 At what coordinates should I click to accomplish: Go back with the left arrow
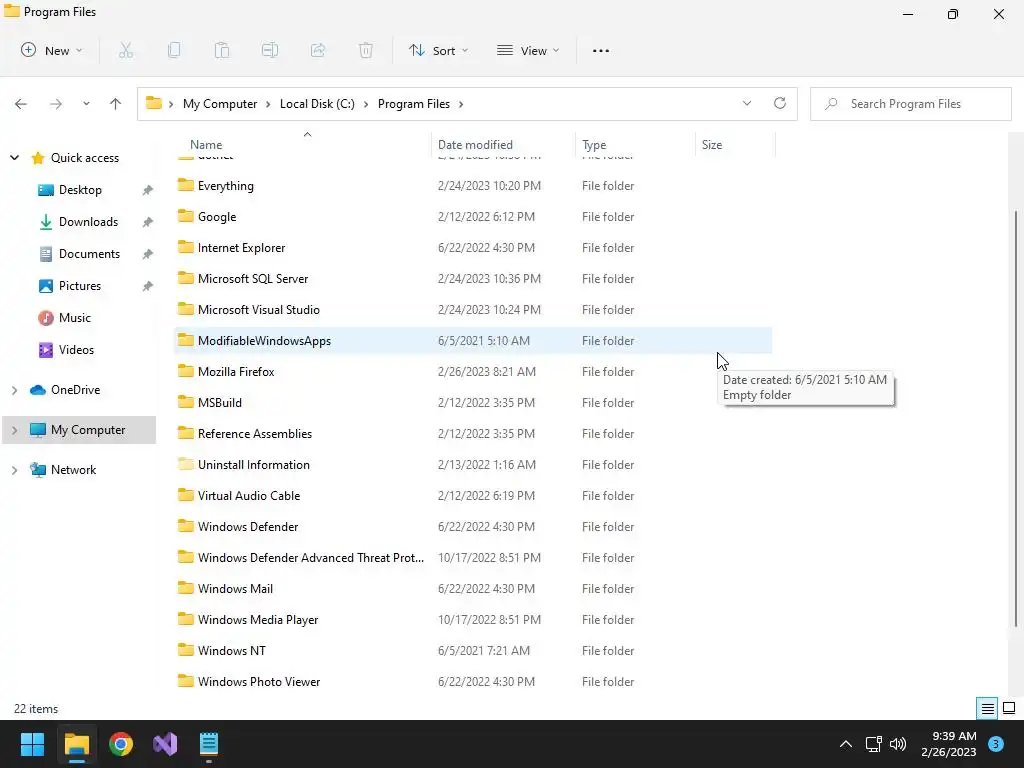pyautogui.click(x=21, y=104)
